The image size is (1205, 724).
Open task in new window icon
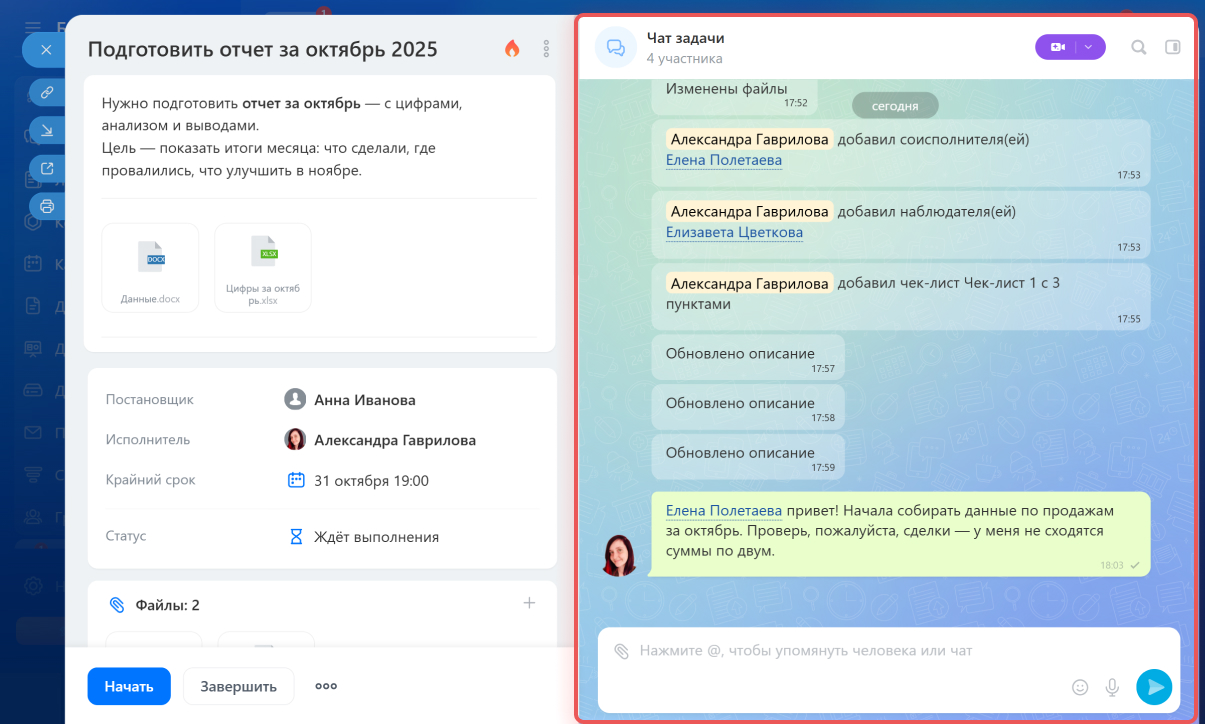click(x=46, y=169)
